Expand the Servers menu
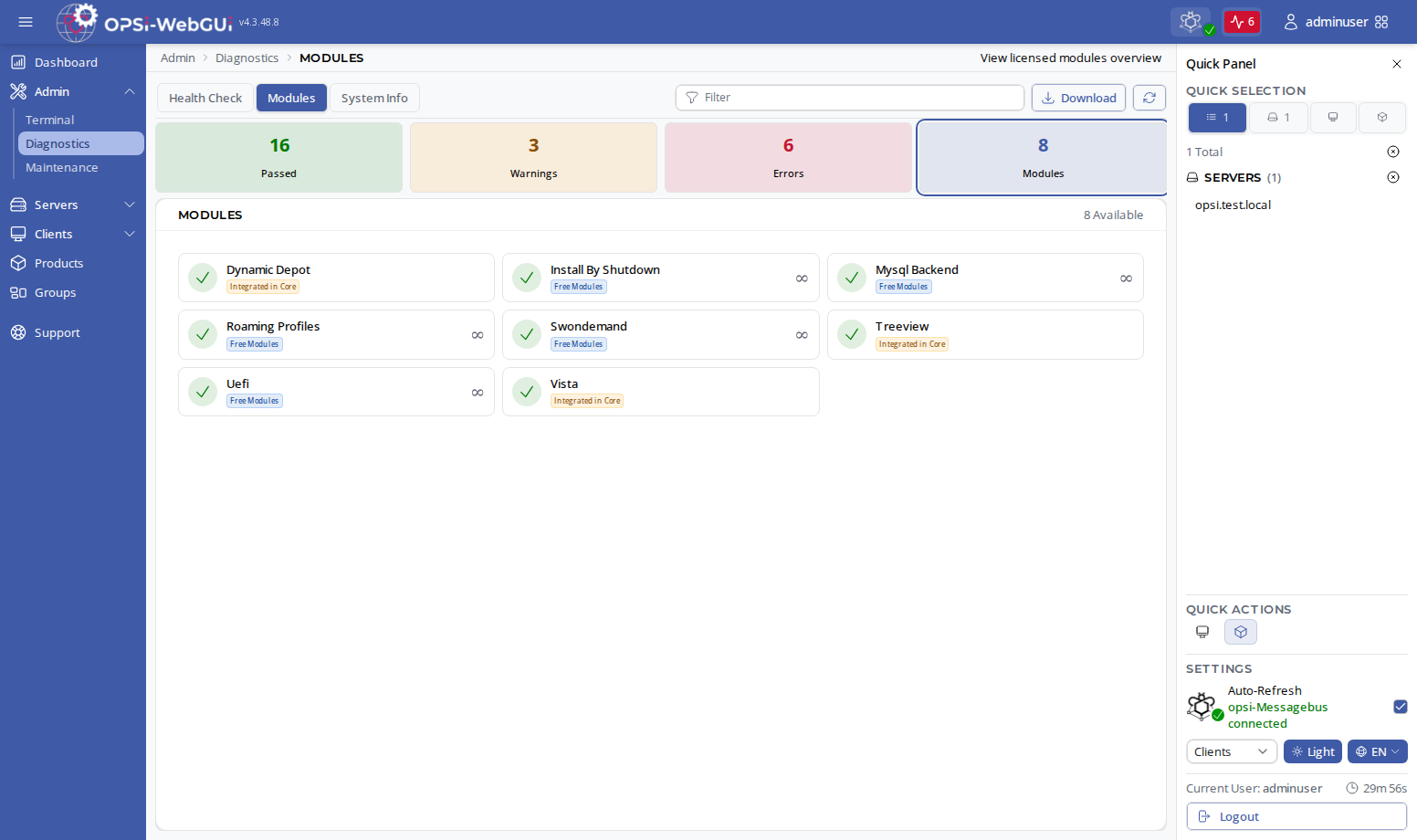This screenshot has height=840, width=1417. click(x=73, y=205)
